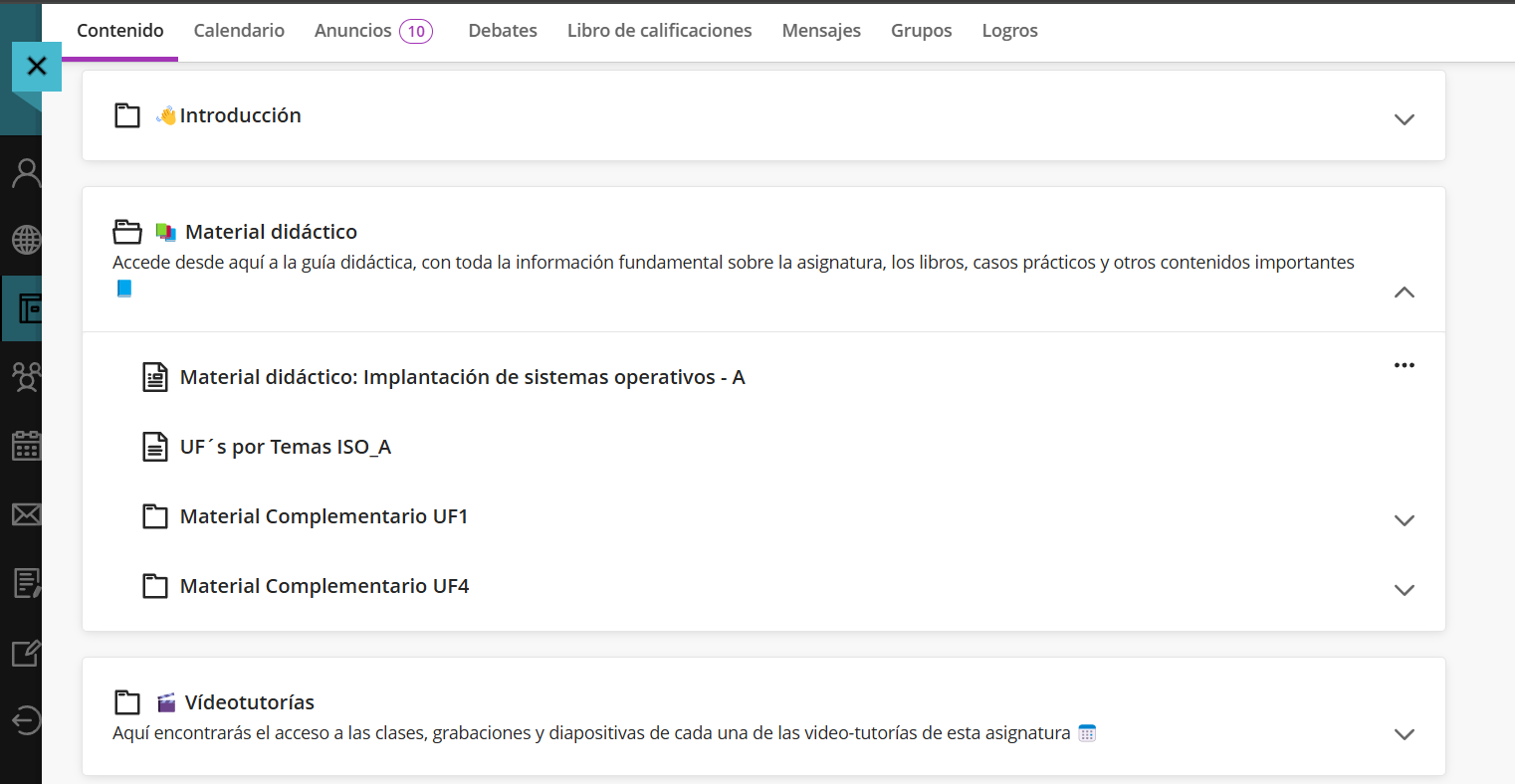Click the sign out arrow icon
The image size is (1515, 784).
(26, 719)
